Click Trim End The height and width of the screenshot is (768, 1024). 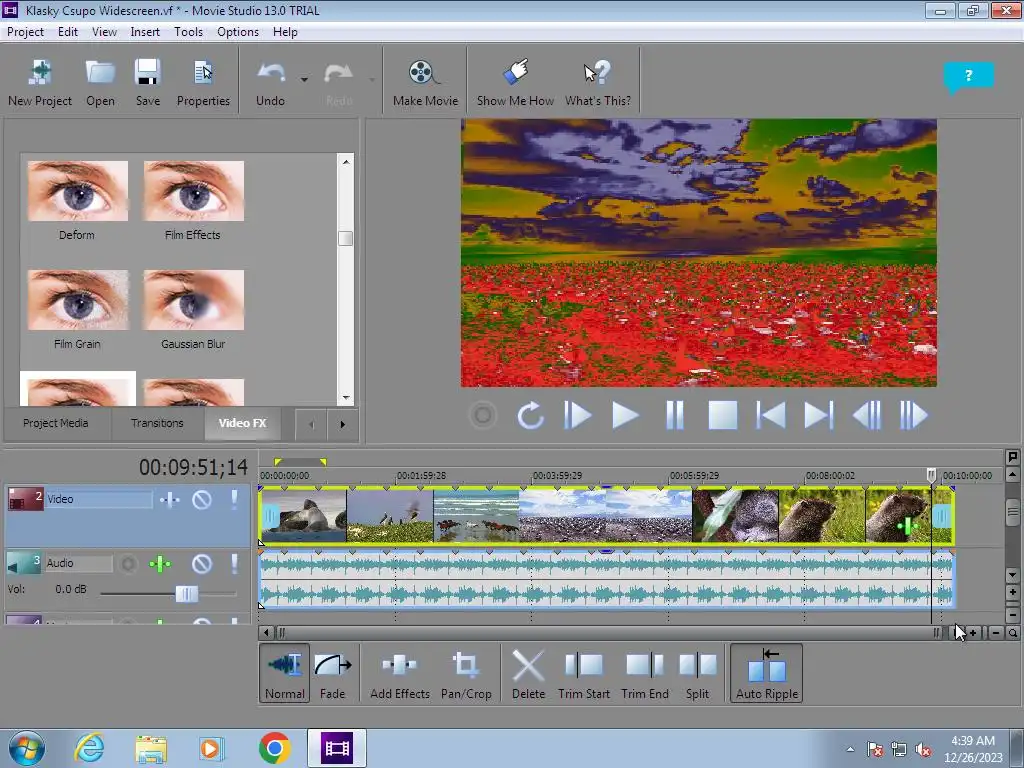[x=645, y=673]
